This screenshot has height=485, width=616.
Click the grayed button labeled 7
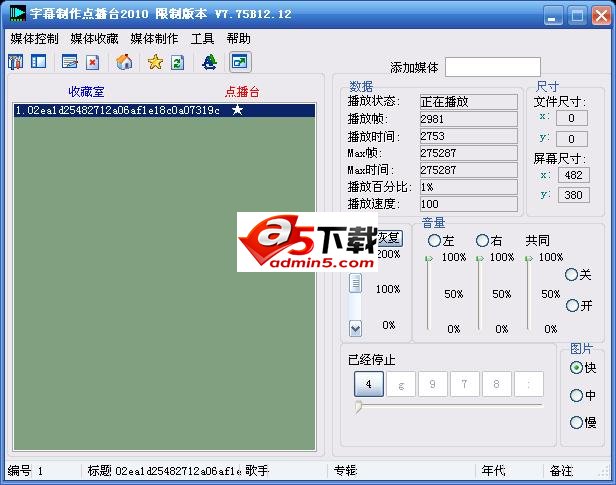(x=465, y=384)
